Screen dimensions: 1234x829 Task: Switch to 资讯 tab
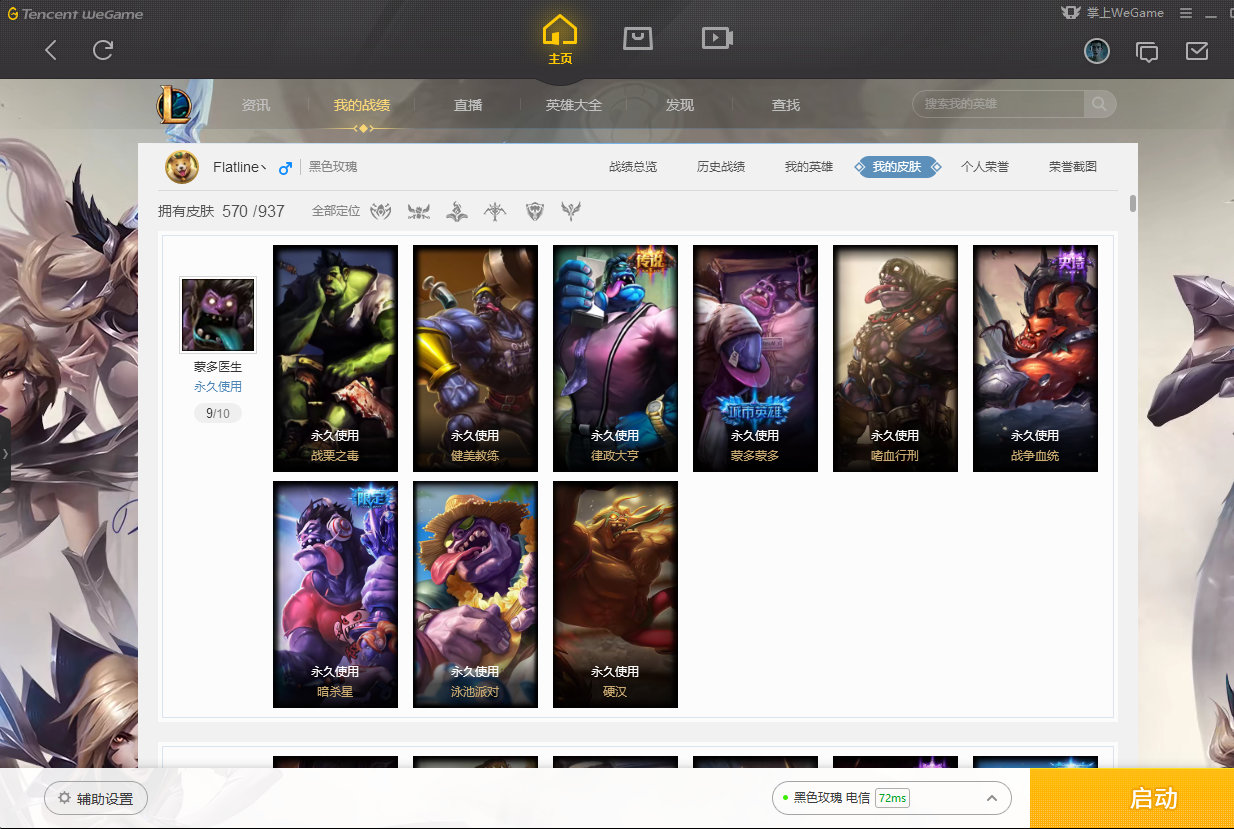tap(256, 105)
